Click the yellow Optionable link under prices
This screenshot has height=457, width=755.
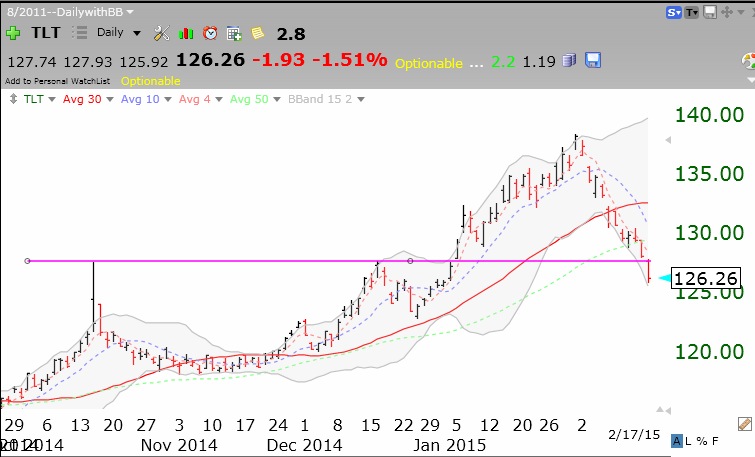tap(150, 80)
